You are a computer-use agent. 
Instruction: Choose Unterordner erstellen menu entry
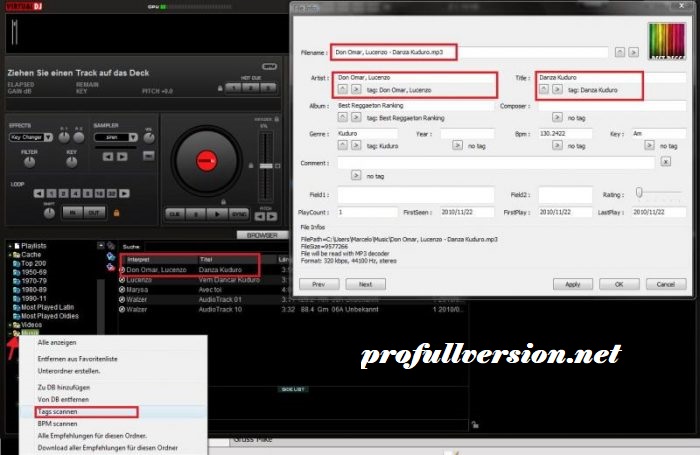[69, 371]
